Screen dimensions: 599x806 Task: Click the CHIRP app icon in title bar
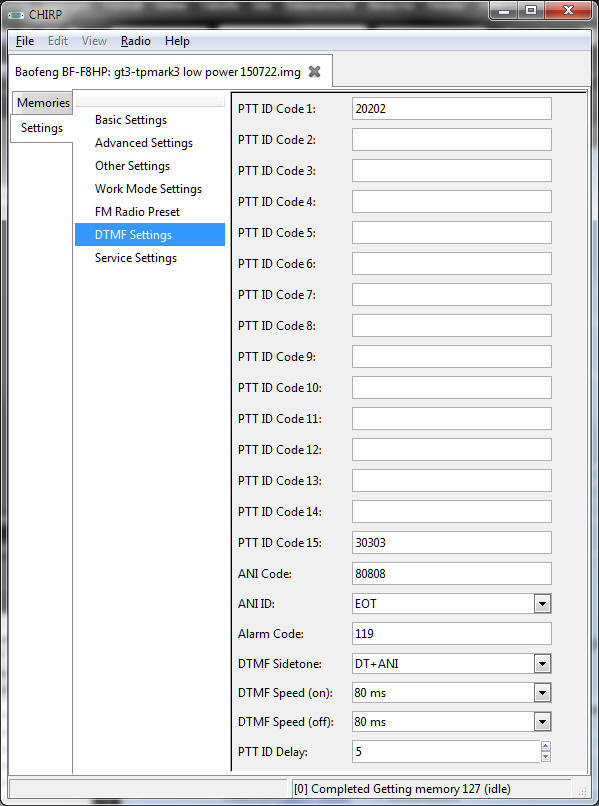coord(16,14)
